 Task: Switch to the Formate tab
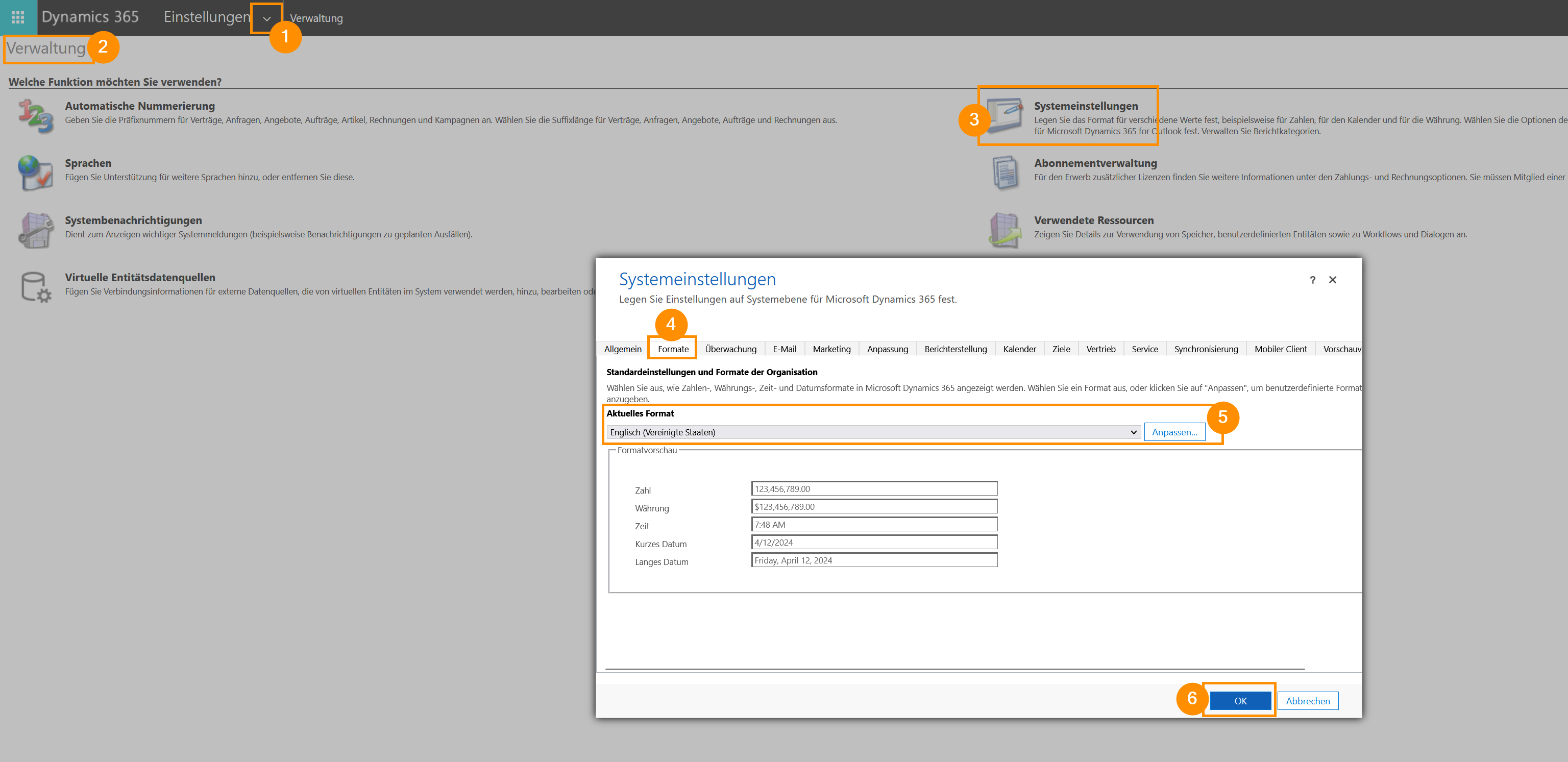click(x=673, y=349)
